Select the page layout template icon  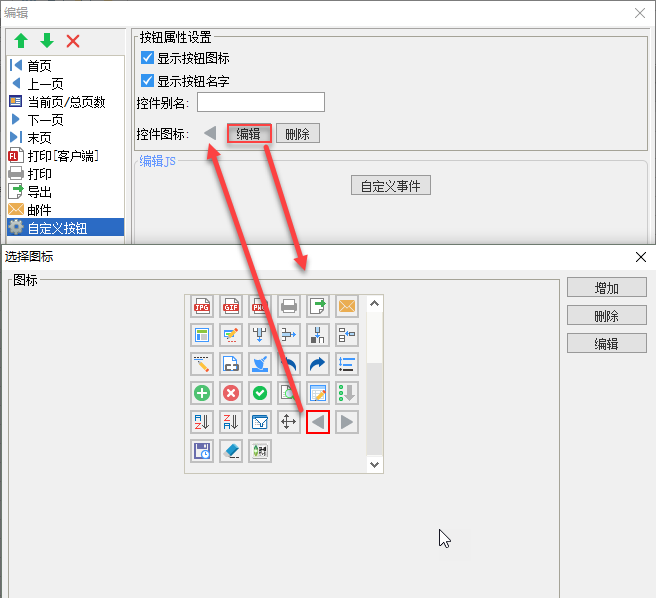[x=202, y=335]
